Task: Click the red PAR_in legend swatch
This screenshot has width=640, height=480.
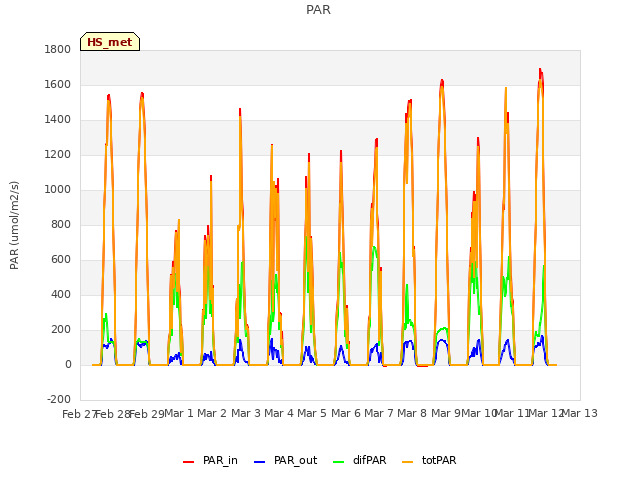Action: click(x=189, y=462)
